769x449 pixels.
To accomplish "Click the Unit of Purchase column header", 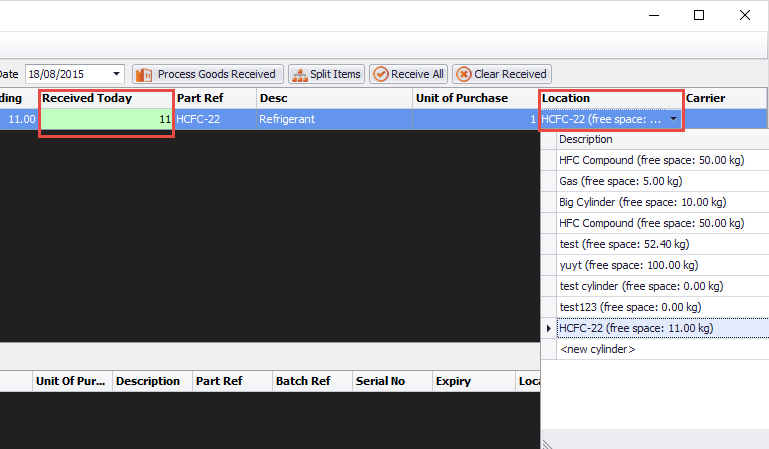I will (474, 98).
